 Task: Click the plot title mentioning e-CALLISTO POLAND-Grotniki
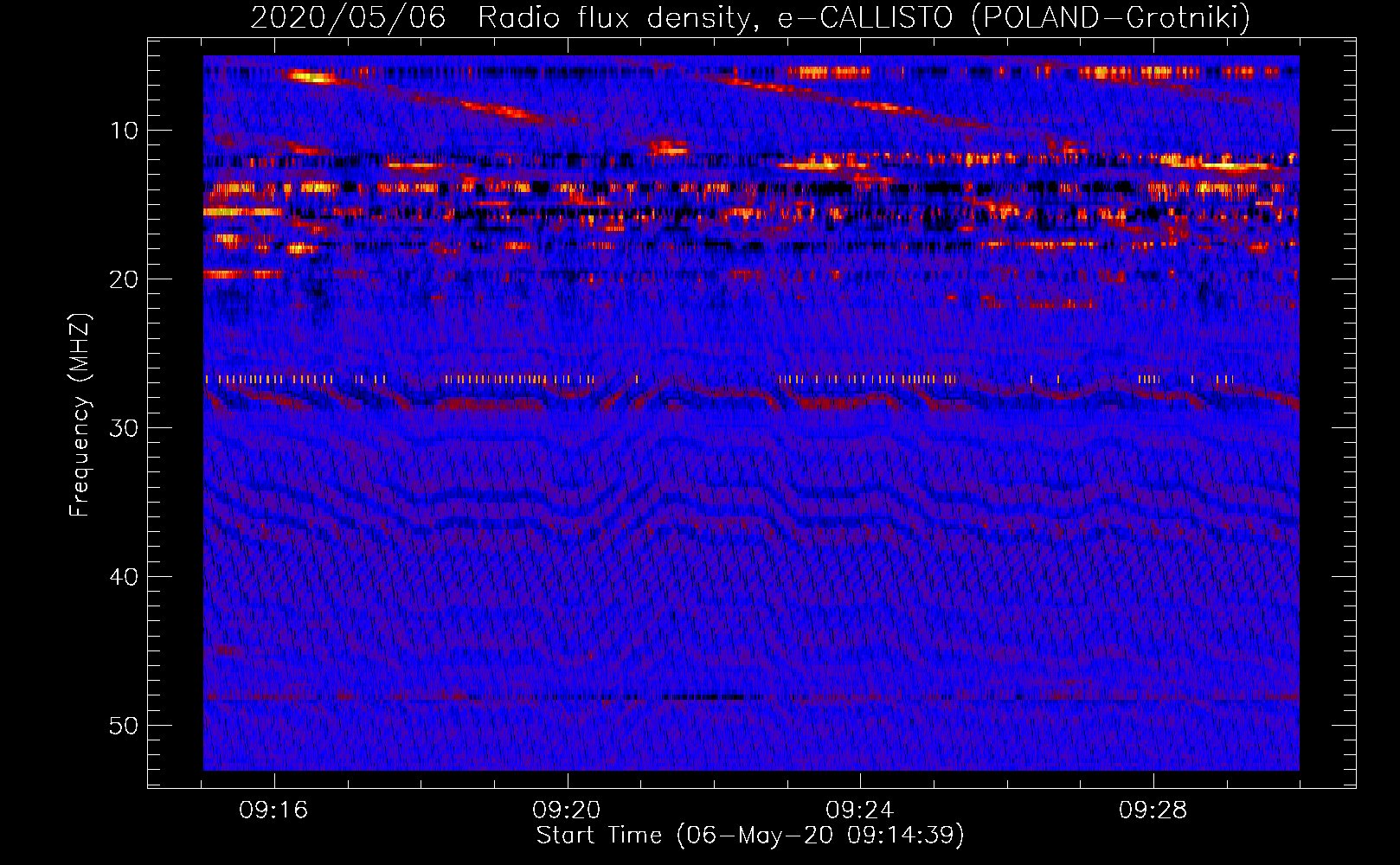point(750,17)
